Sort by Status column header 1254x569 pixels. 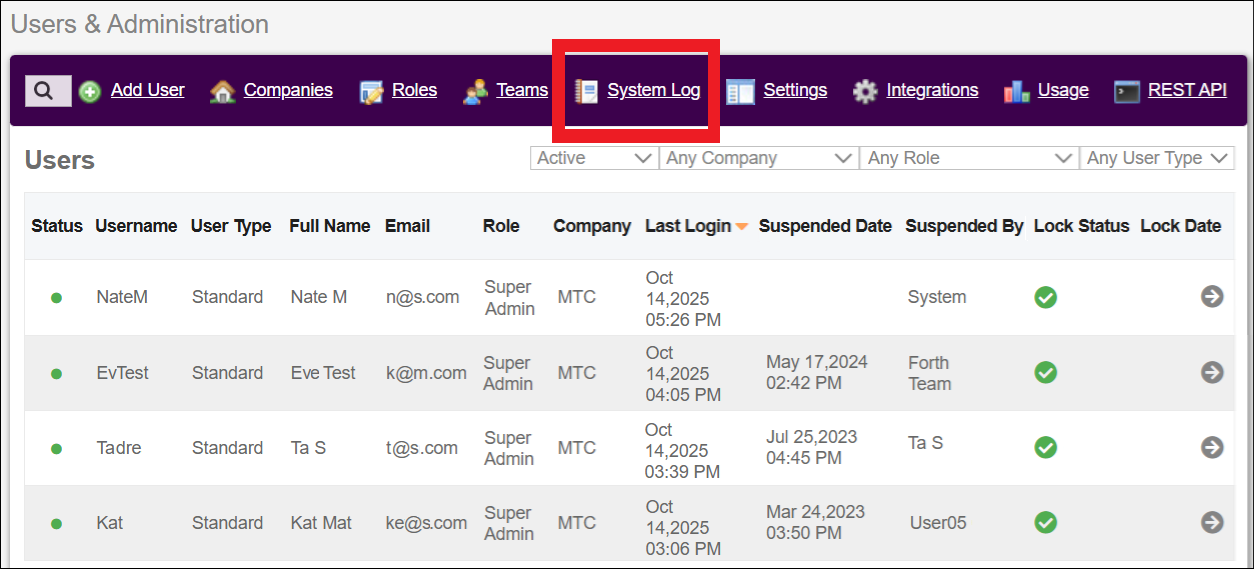pyautogui.click(x=57, y=226)
